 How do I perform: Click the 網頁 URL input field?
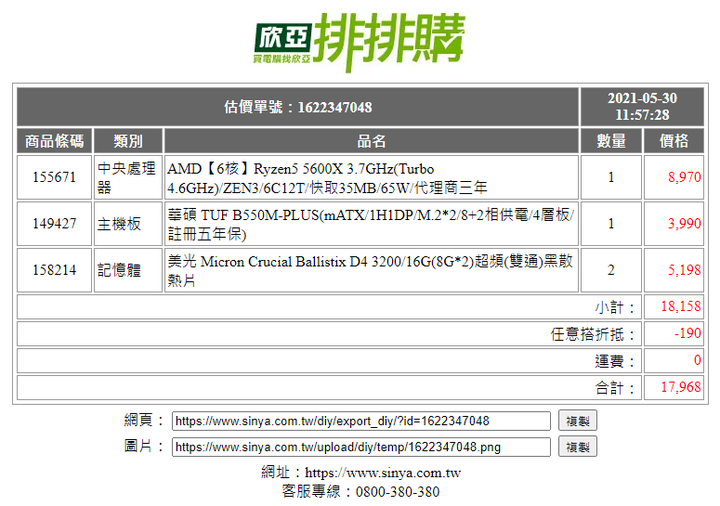coord(361,421)
